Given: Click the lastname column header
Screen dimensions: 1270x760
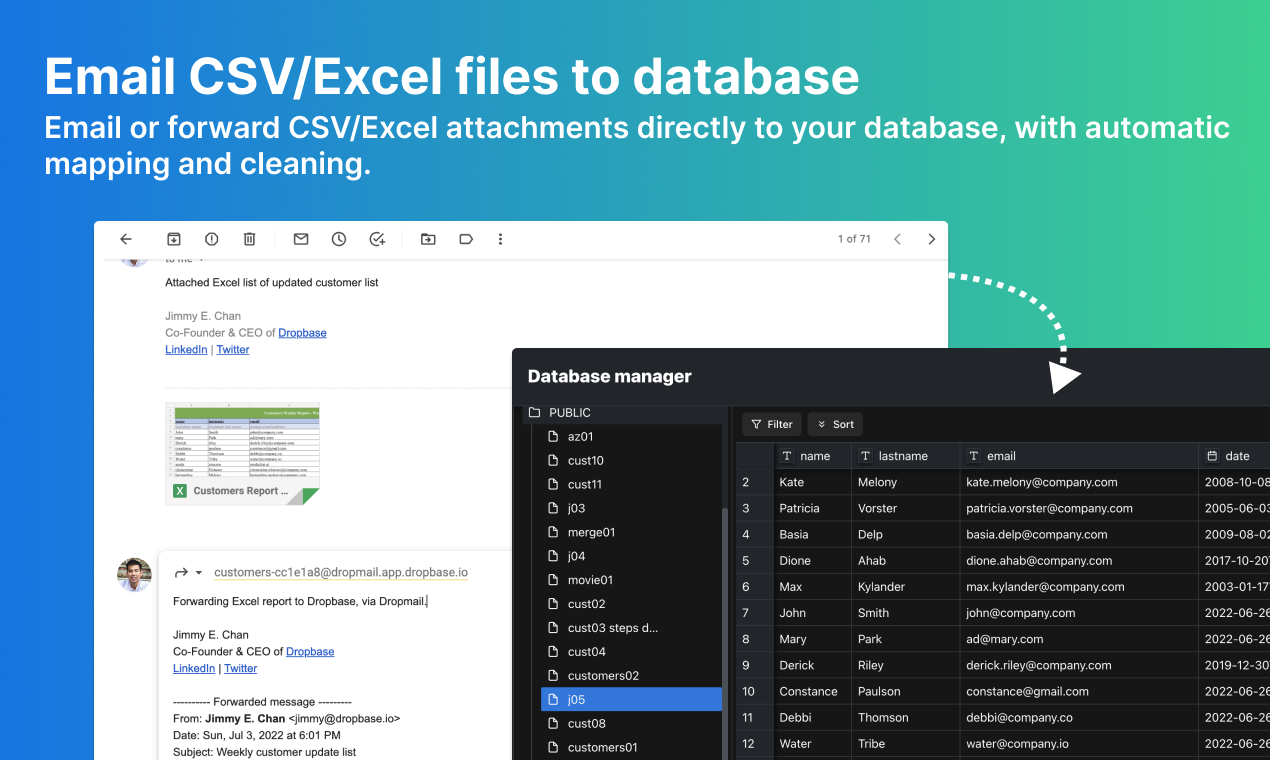Looking at the screenshot, I should coord(906,456).
